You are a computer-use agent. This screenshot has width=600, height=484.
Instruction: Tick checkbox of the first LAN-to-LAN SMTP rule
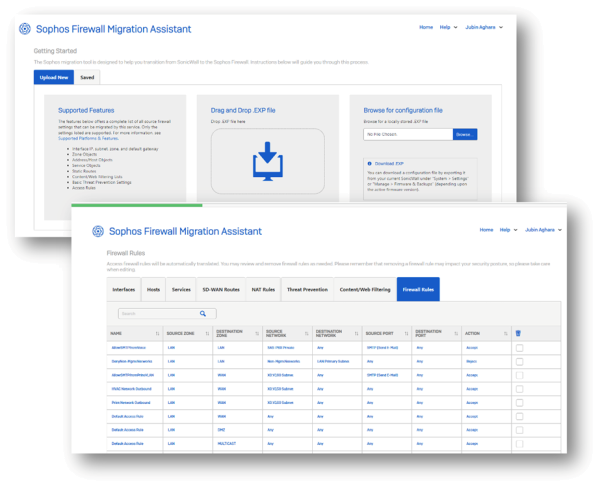pyautogui.click(x=519, y=348)
